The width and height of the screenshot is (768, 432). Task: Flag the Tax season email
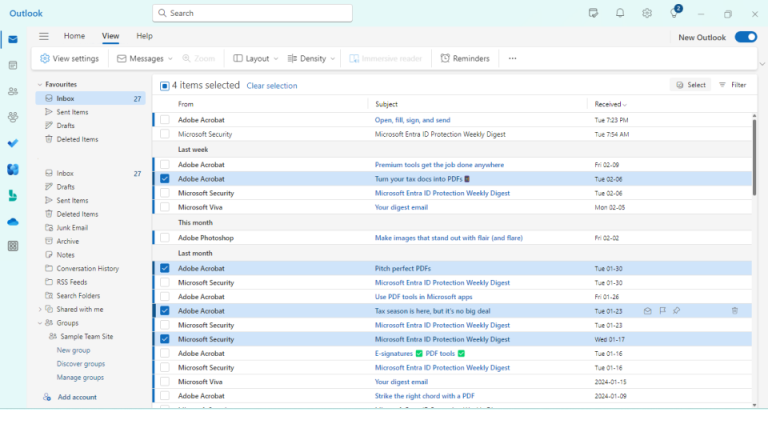[x=662, y=311]
